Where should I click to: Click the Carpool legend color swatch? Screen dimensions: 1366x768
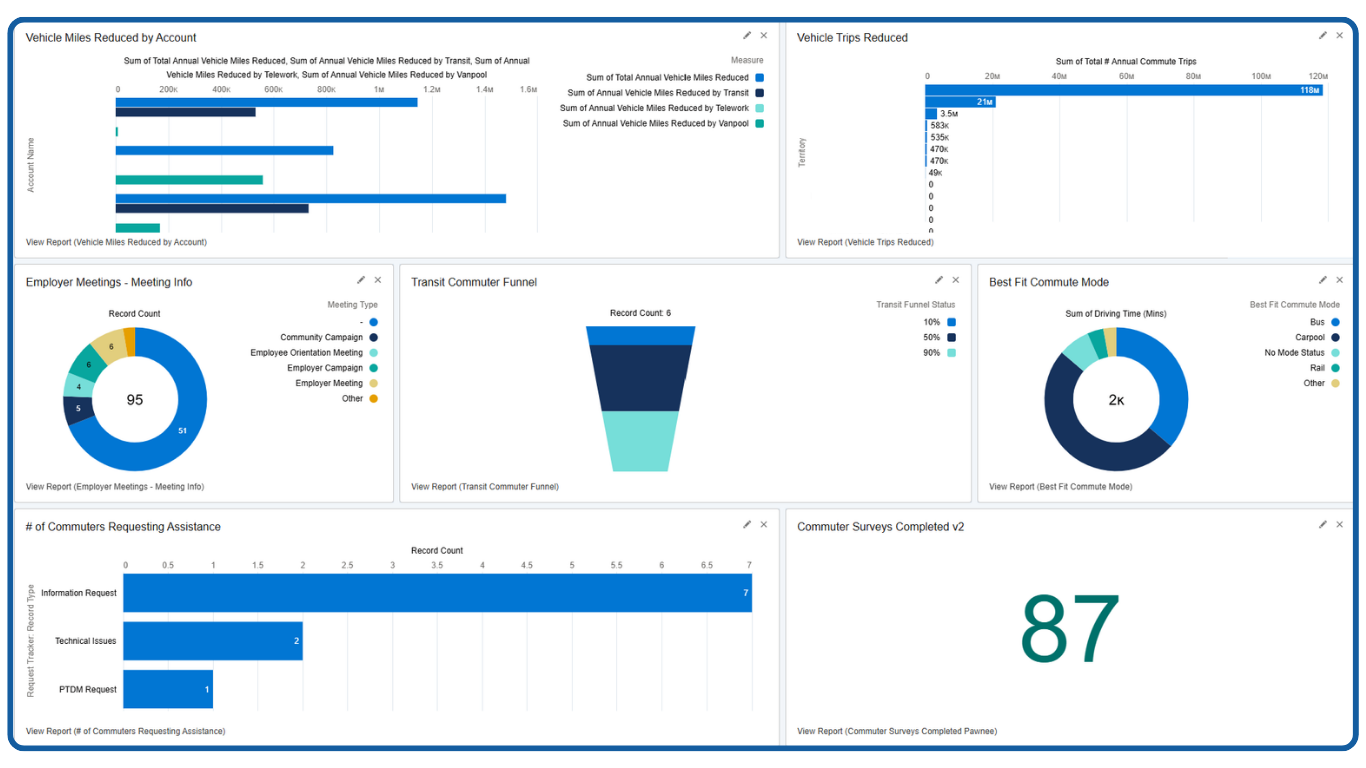point(1335,338)
